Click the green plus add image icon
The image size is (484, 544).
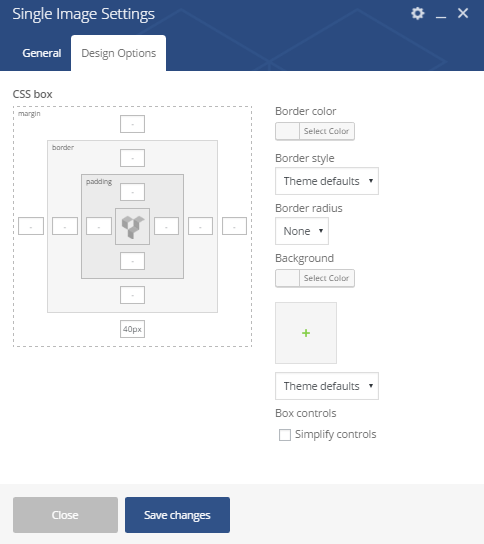[306, 333]
